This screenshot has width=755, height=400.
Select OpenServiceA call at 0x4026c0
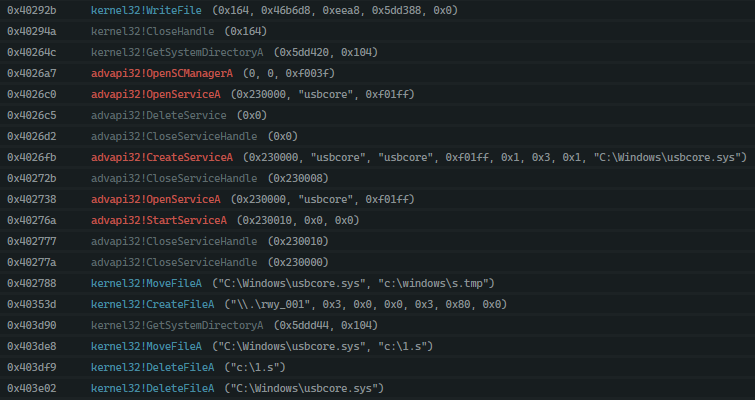[156, 94]
